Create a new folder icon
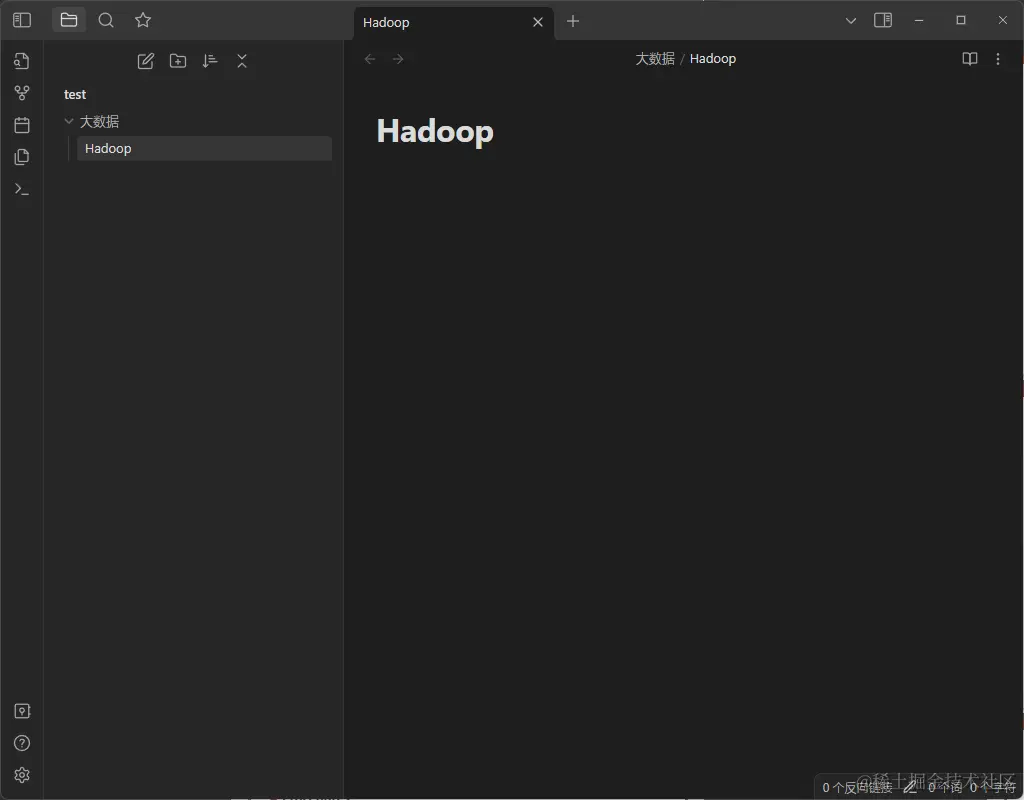1024x800 pixels. [178, 61]
